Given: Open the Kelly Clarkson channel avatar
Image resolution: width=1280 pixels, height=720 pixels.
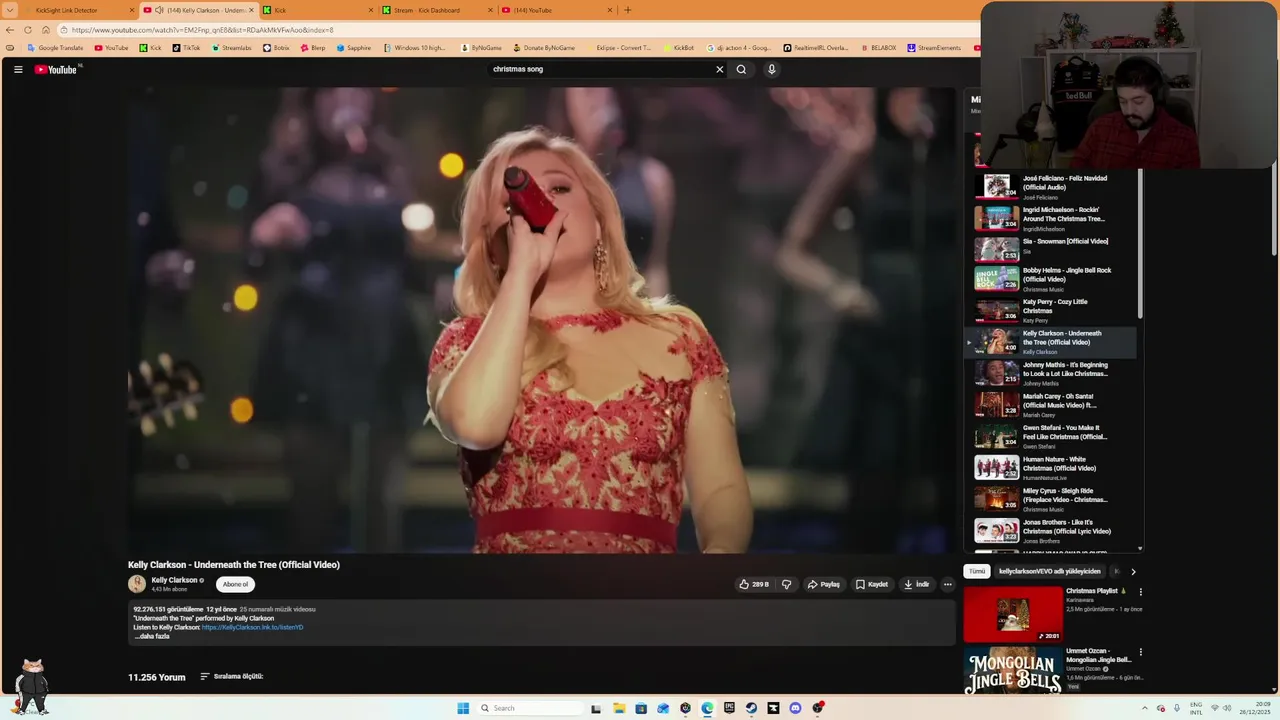Looking at the screenshot, I should [x=137, y=584].
